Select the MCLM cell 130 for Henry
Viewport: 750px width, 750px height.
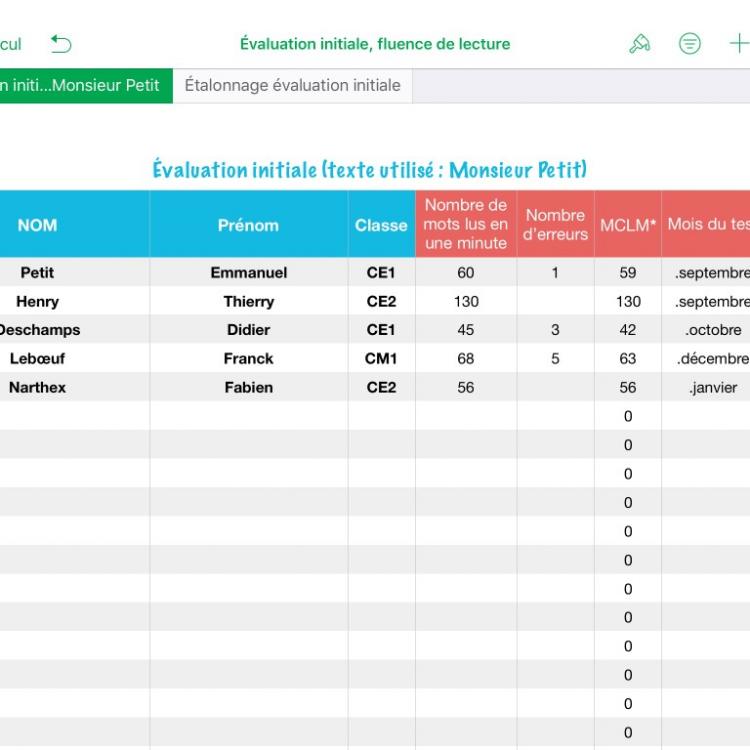[628, 301]
